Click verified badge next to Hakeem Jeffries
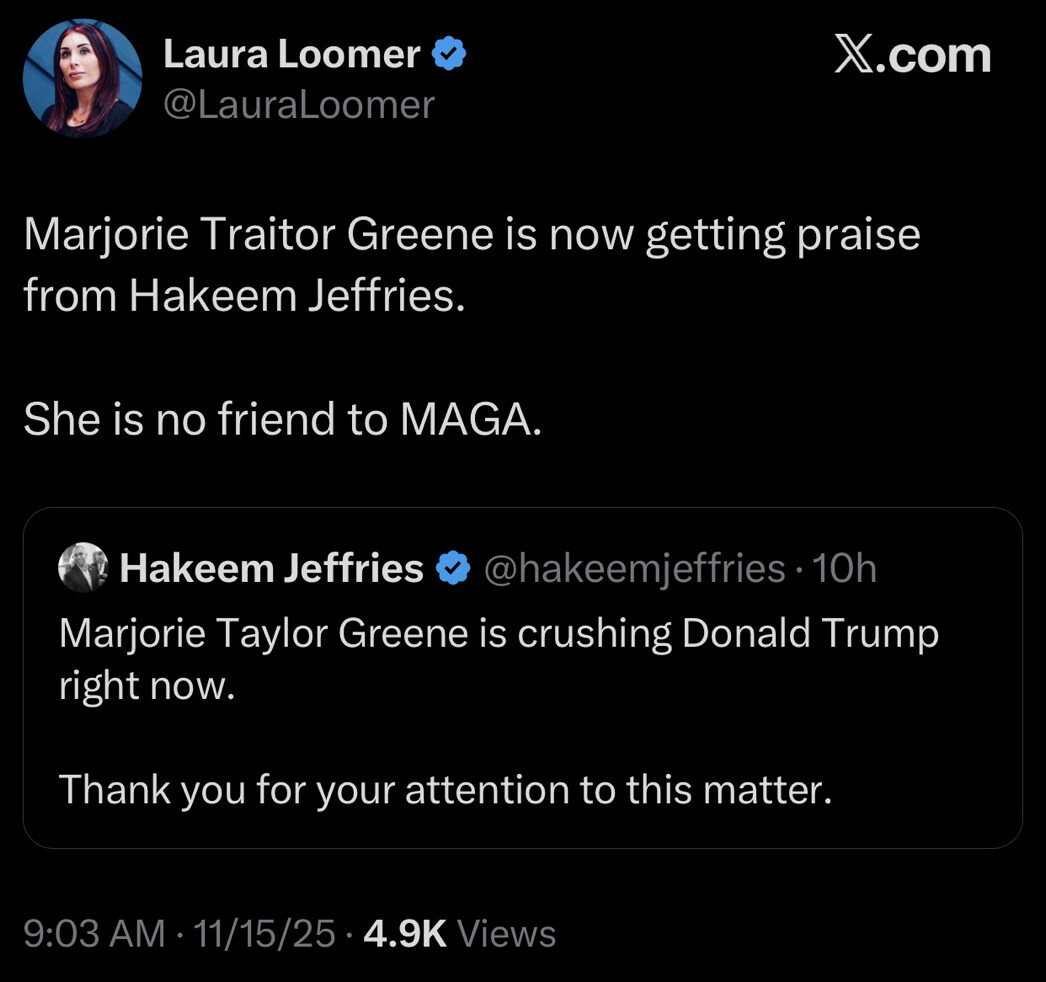This screenshot has width=1046, height=982. (x=455, y=569)
